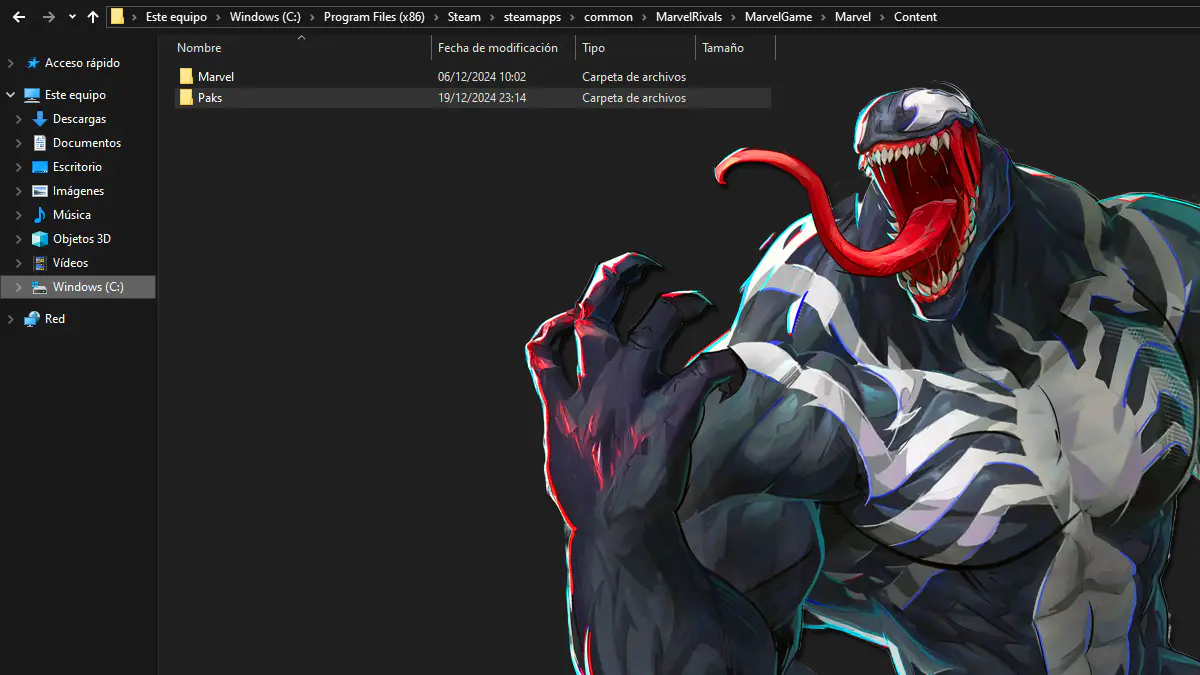
Task: Go up one folder level arrow
Action: tap(93, 17)
